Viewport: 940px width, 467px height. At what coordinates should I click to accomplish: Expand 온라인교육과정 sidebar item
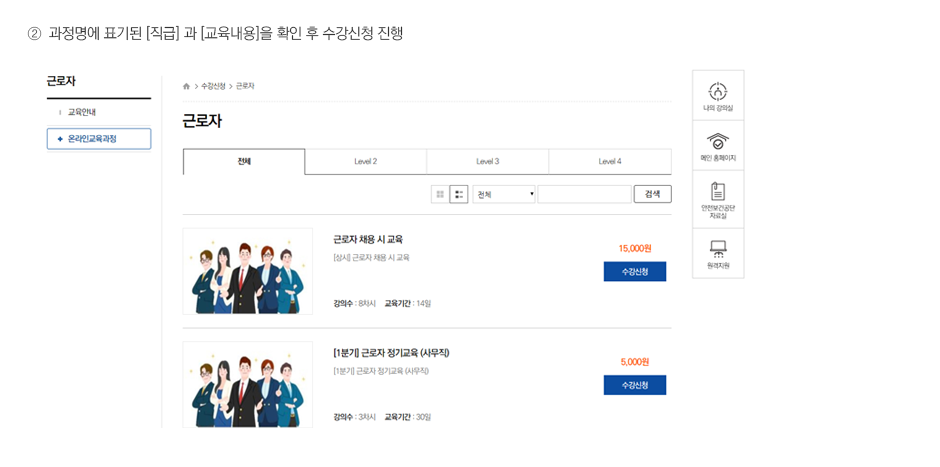pyautogui.click(x=99, y=138)
